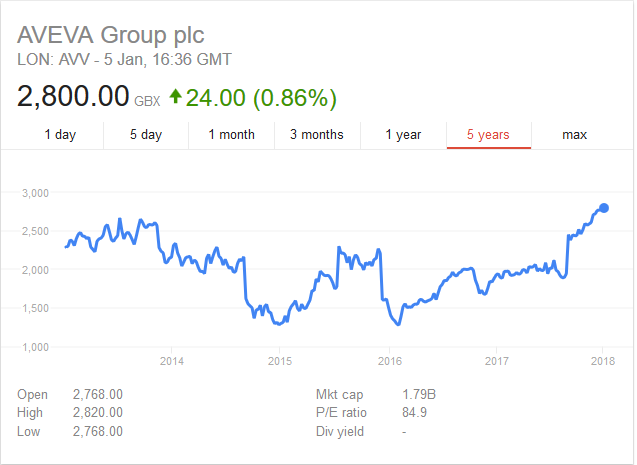Click the 2016 label on the axis
This screenshot has height=465, width=637.
389,361
